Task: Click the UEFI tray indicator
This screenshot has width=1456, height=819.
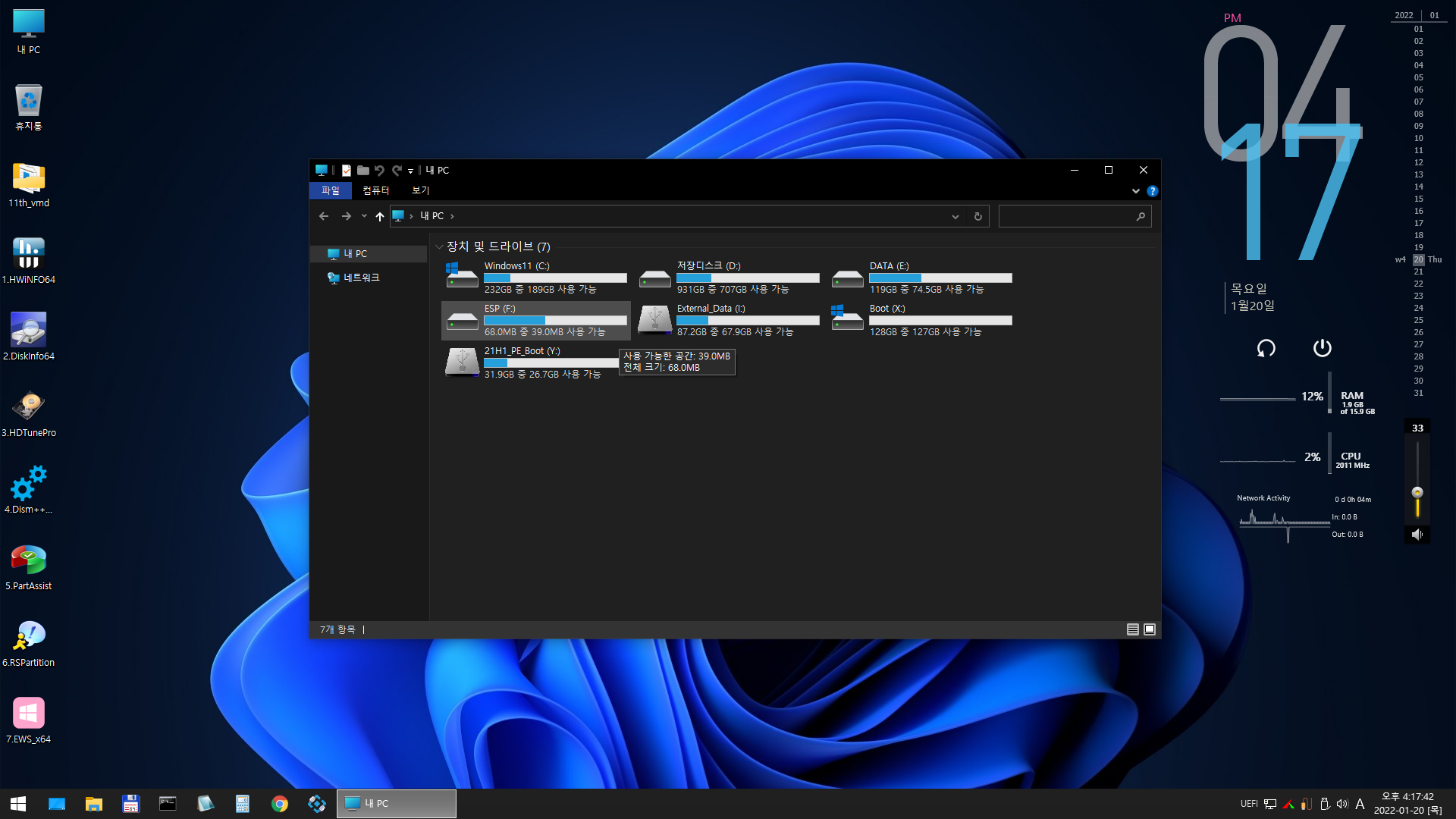Action: pyautogui.click(x=1249, y=804)
